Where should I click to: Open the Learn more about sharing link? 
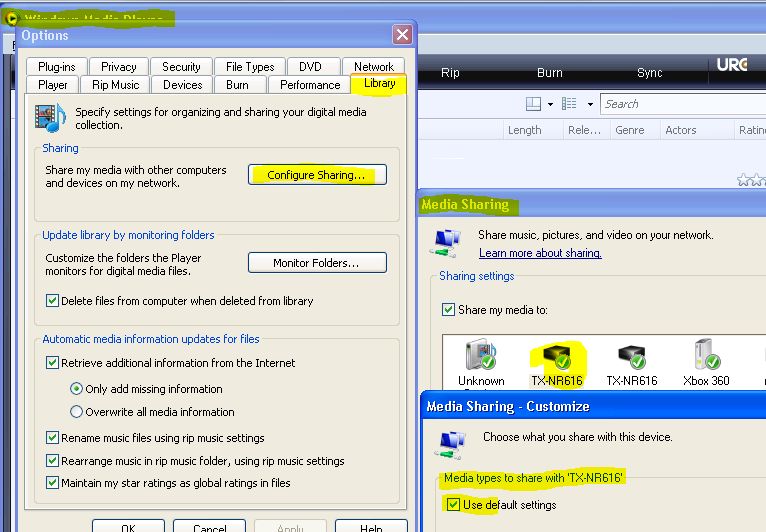click(540, 253)
